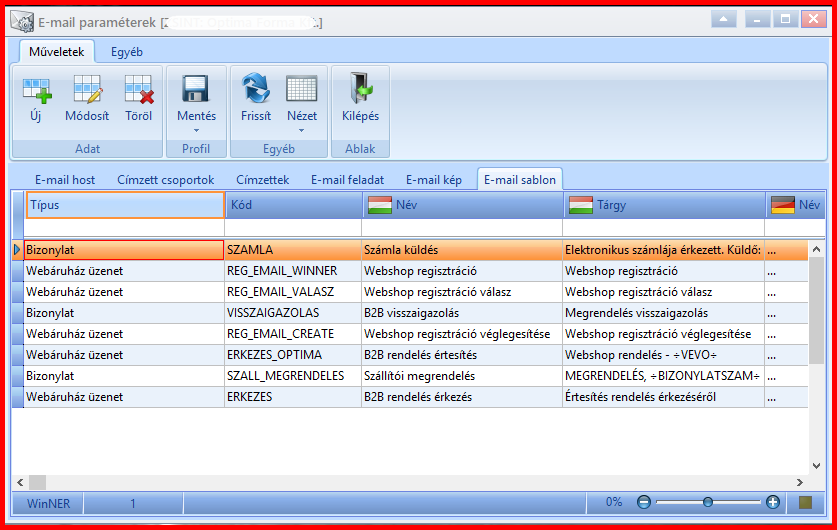Select the VISSZAIGAZOLAS row
This screenshot has height=530, width=837.
coord(410,313)
